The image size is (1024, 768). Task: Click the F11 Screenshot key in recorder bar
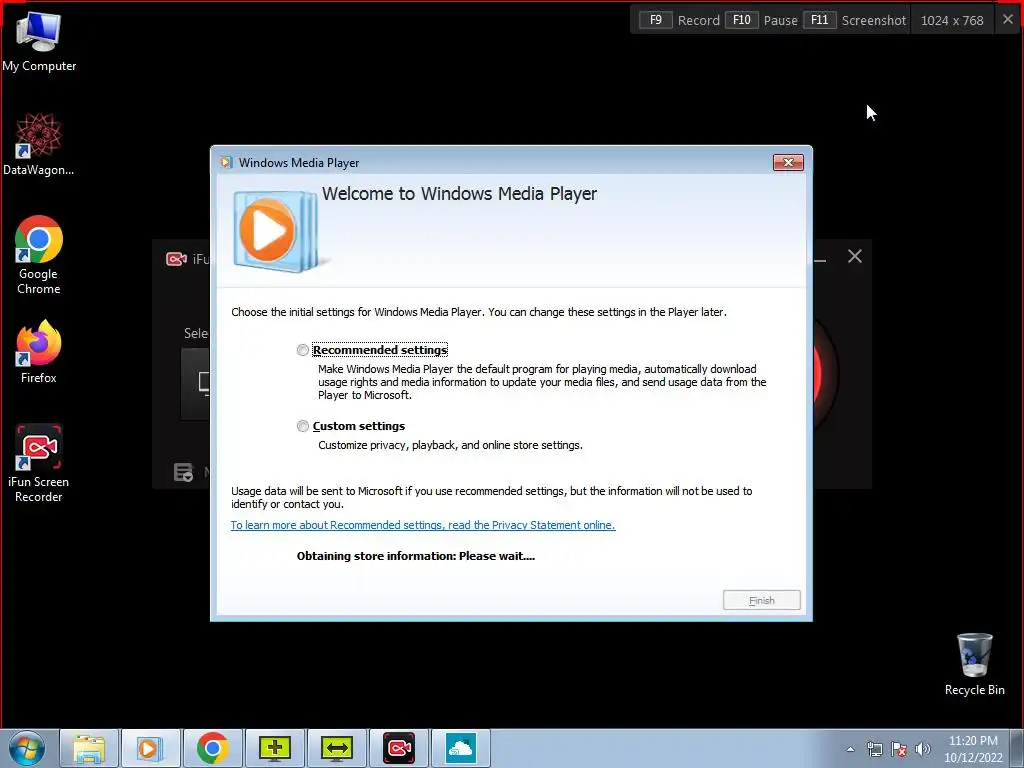(820, 20)
